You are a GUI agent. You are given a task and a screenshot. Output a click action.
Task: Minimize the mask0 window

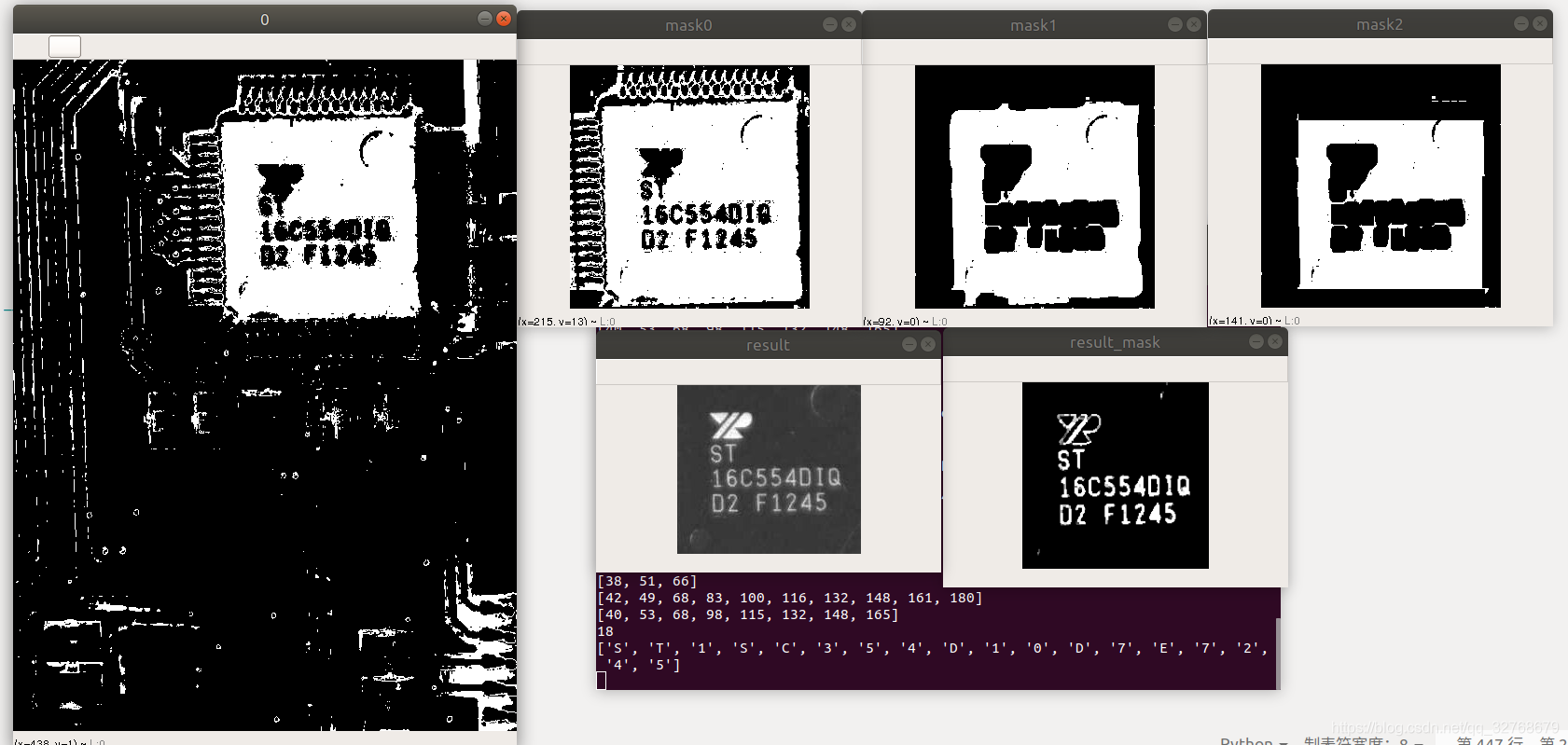[830, 25]
